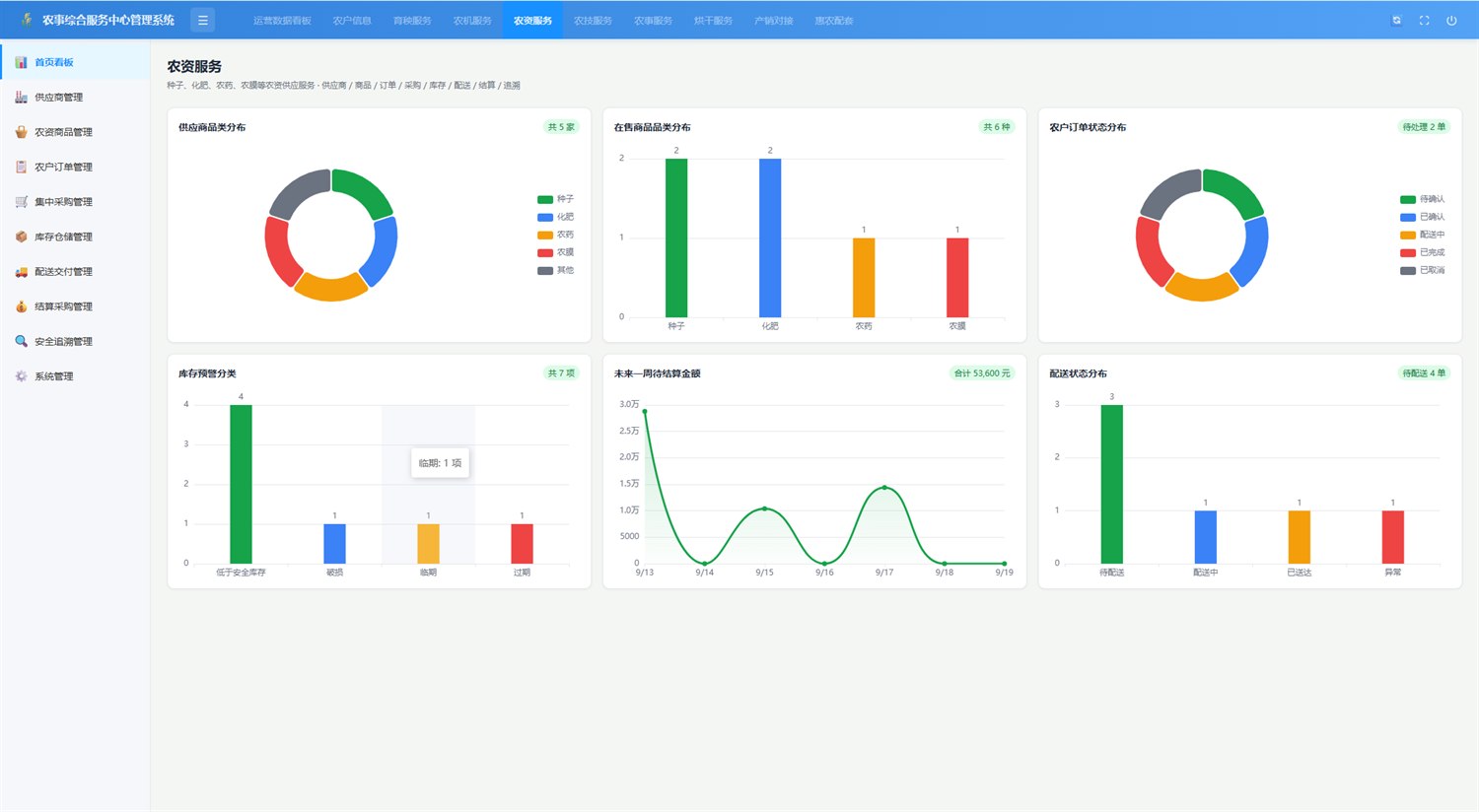Toggle fullscreen mode from the header icon
Viewport: 1479px width, 812px height.
point(1424,21)
